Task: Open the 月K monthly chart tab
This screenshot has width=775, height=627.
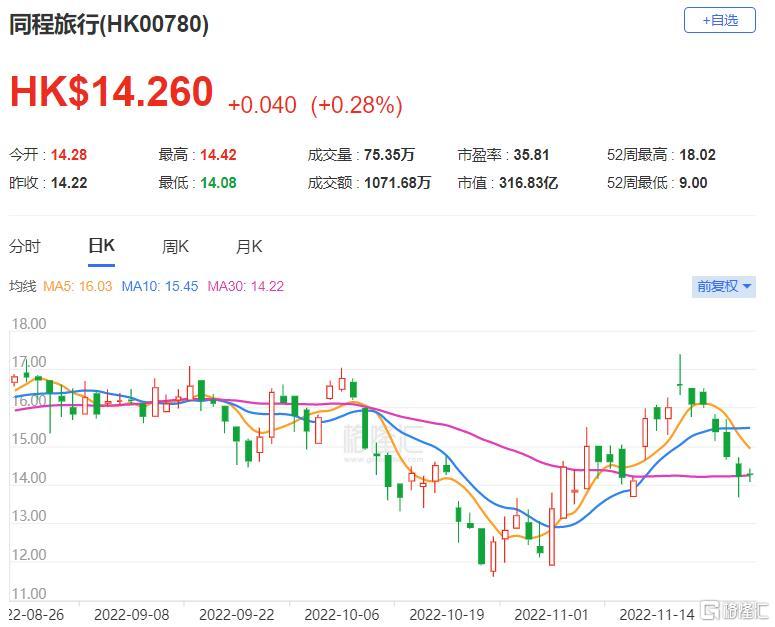Action: 249,246
